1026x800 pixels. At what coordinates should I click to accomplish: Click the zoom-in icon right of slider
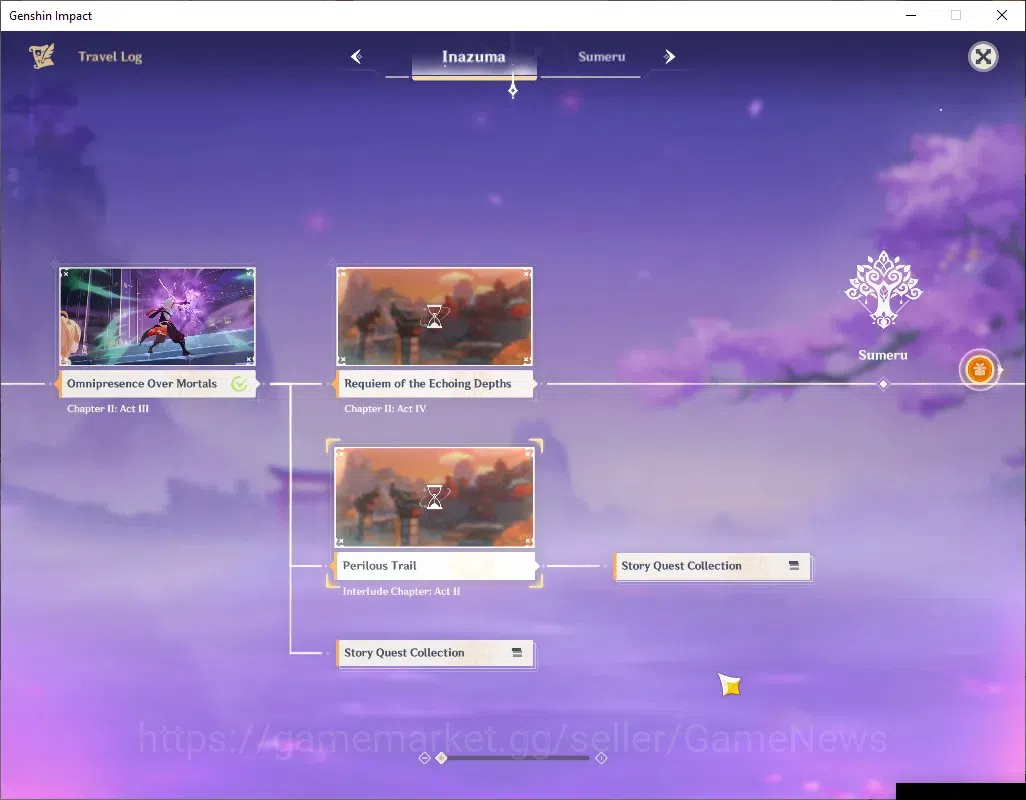click(601, 757)
